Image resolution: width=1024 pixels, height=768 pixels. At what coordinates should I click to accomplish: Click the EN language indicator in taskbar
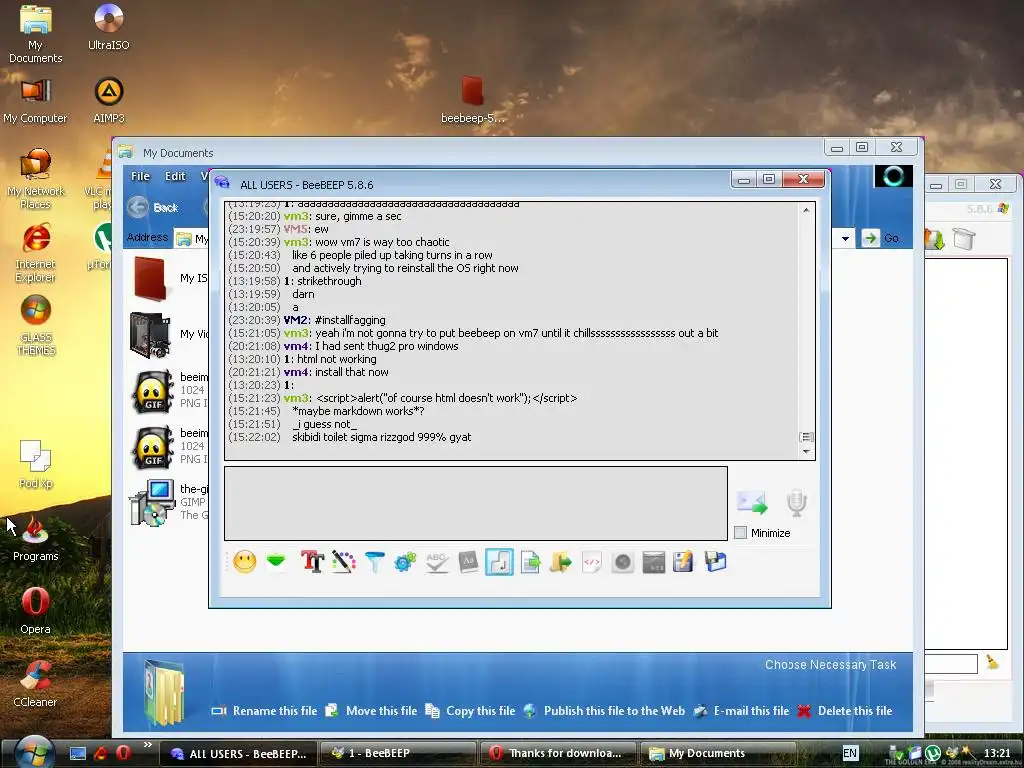click(850, 753)
